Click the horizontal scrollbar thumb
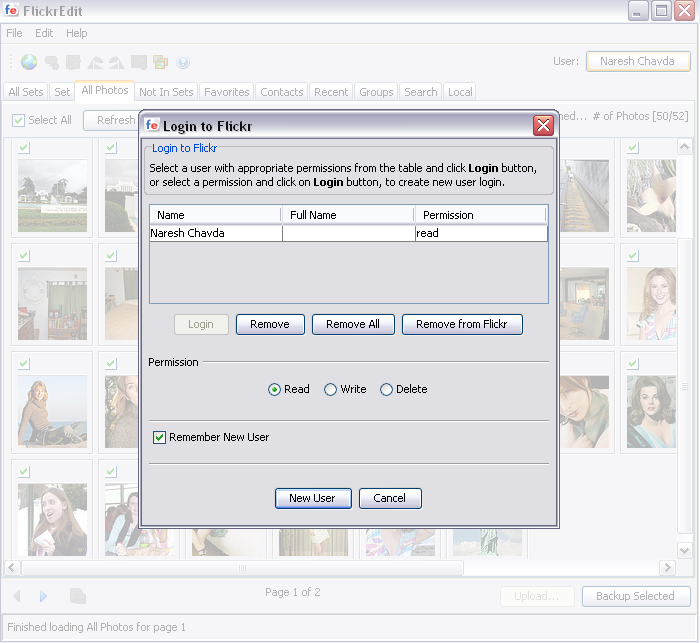This screenshot has height=643, width=700. [243, 568]
